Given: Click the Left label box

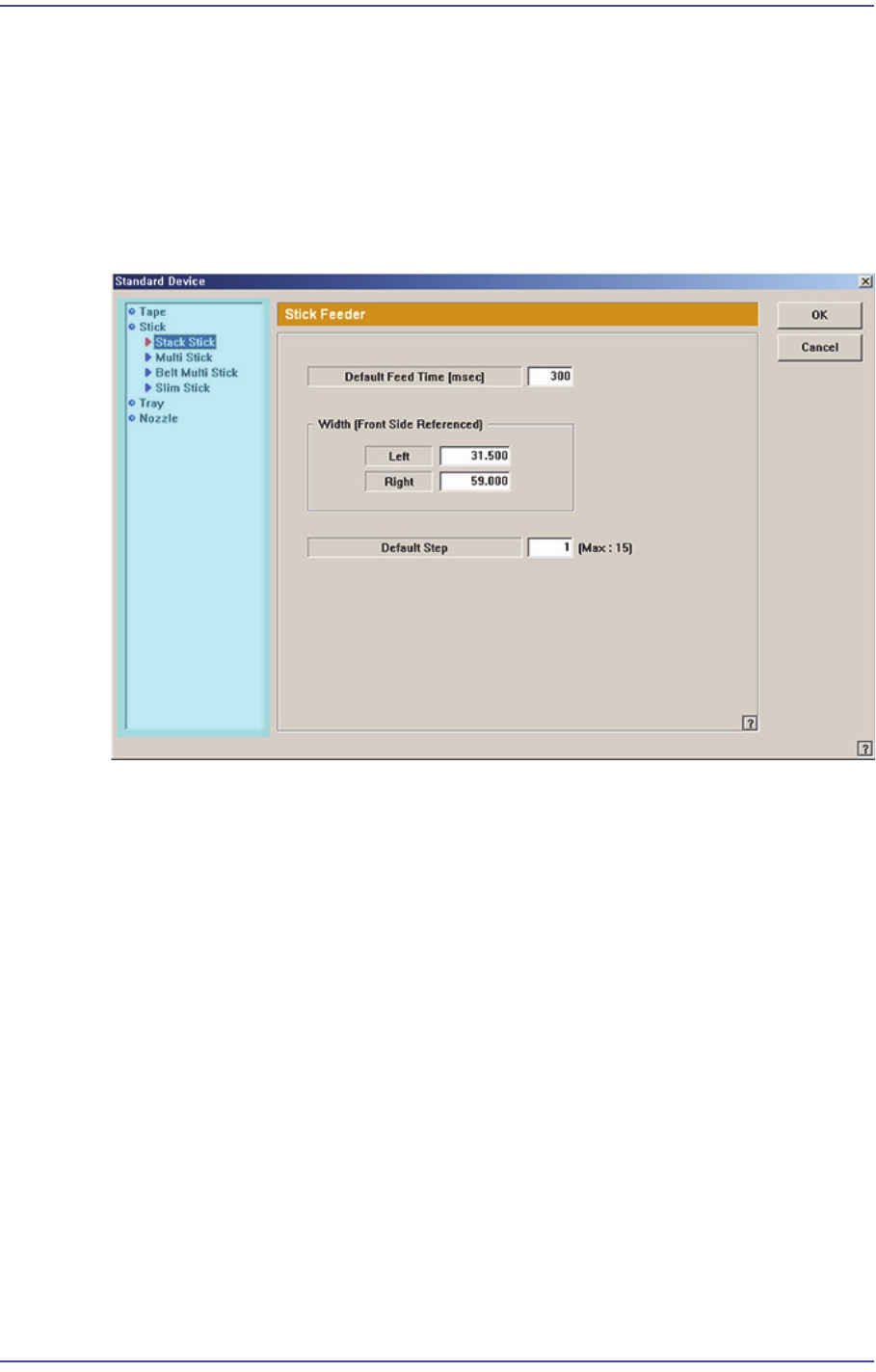Looking at the screenshot, I should (x=399, y=457).
